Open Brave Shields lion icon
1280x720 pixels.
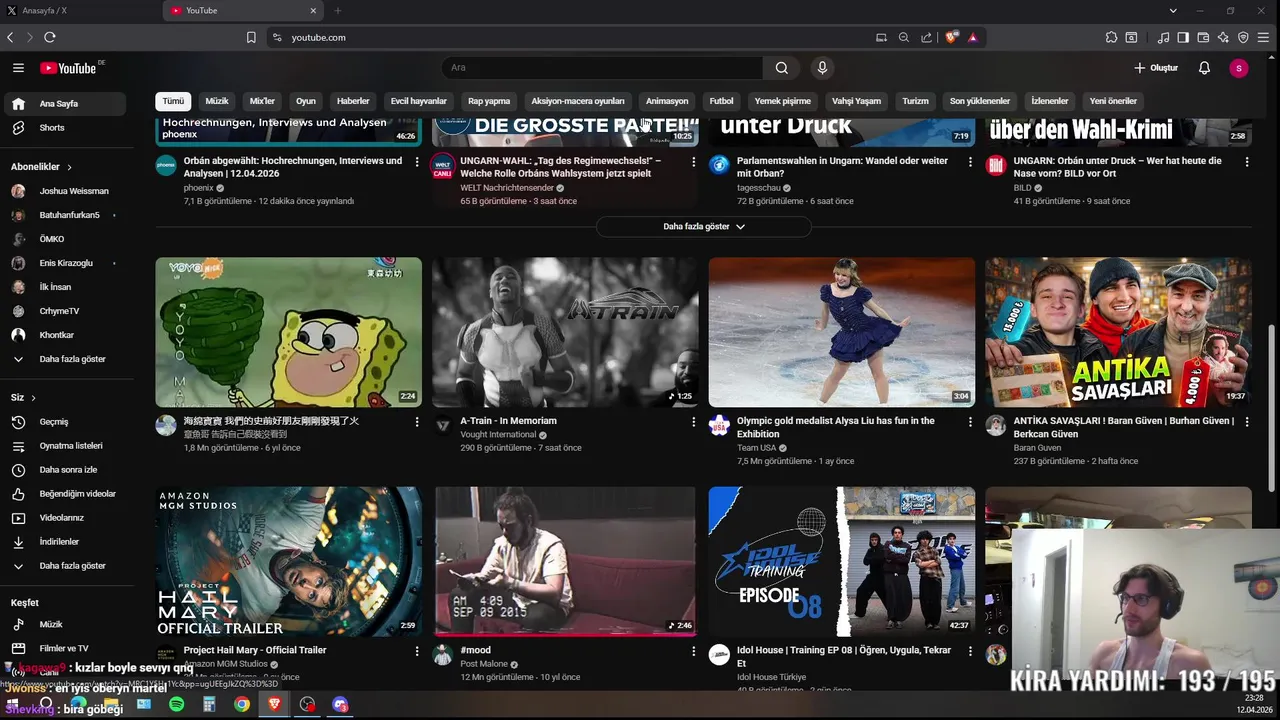point(952,37)
